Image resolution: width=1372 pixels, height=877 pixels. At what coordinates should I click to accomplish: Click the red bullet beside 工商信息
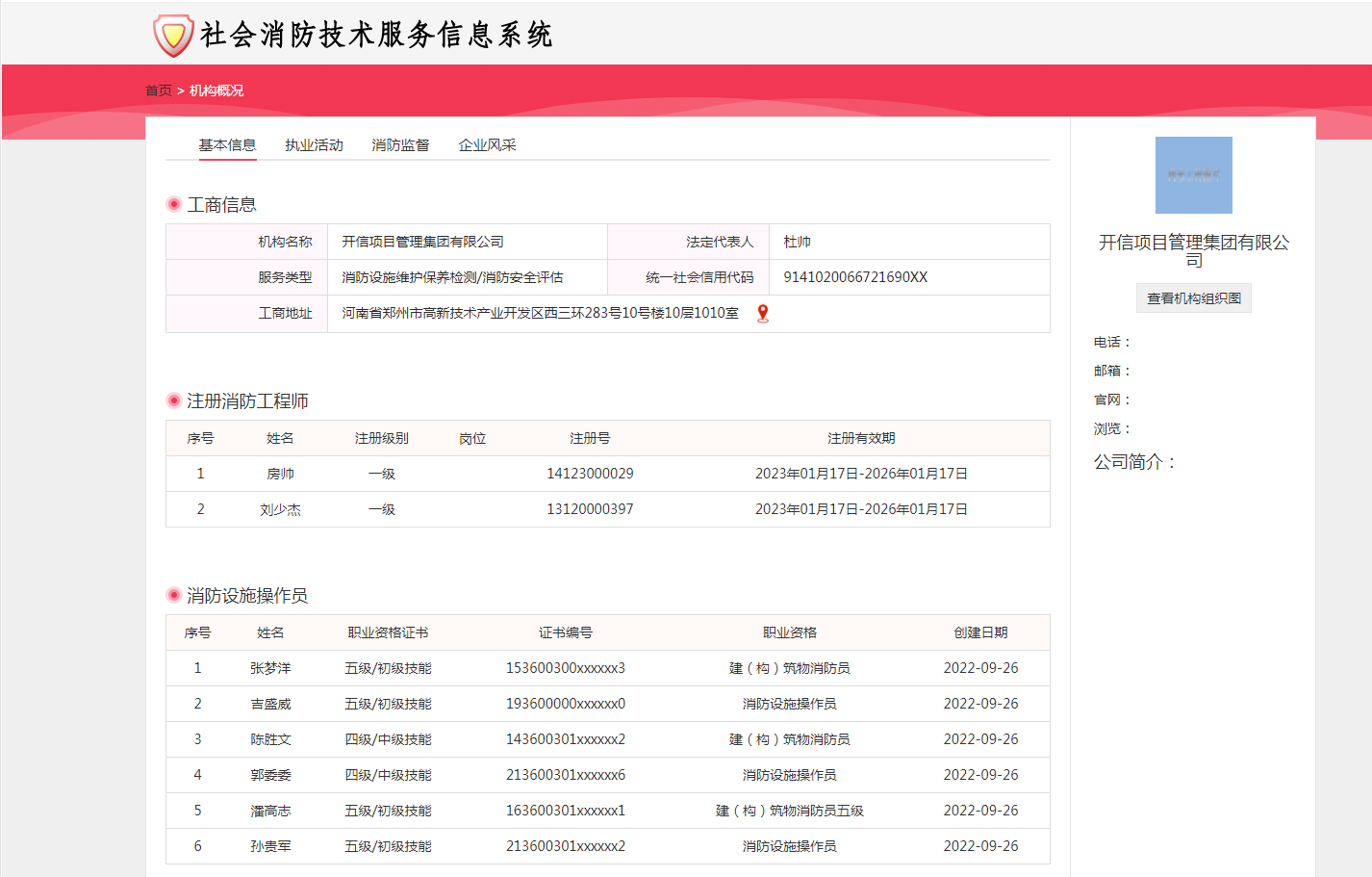pyautogui.click(x=174, y=204)
